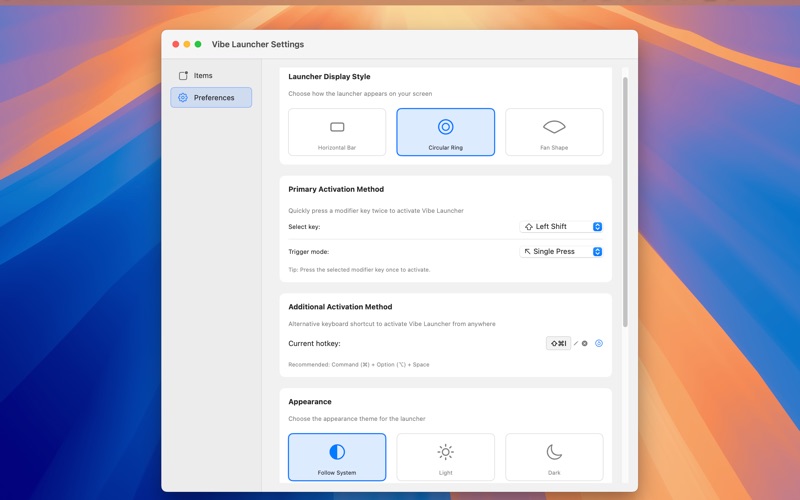Reset hotkey with the blue circular icon

599,343
